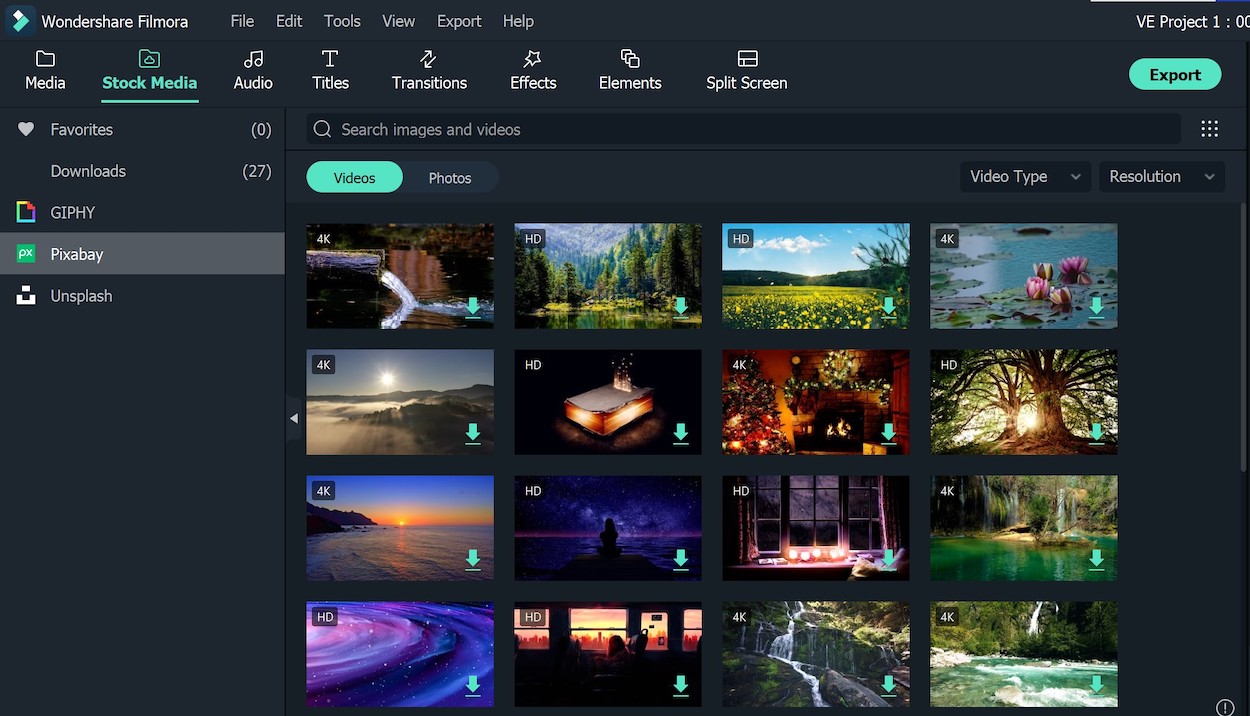Open the Audio library icon
The width and height of the screenshot is (1250, 716).
[253, 59]
